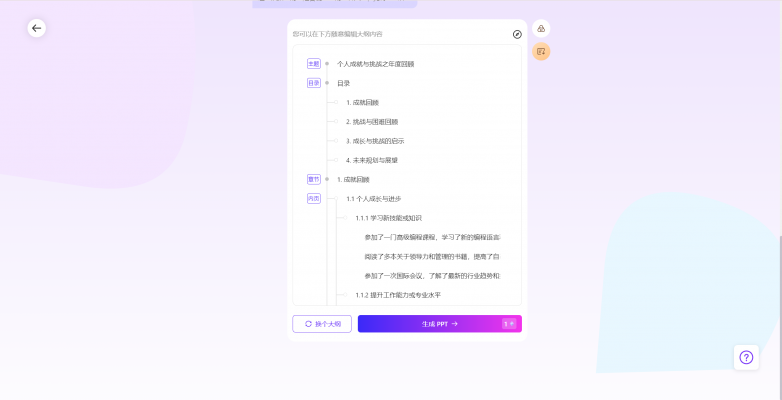Select outline item 4. 未来规划与展望
782x400 pixels.
pos(372,160)
